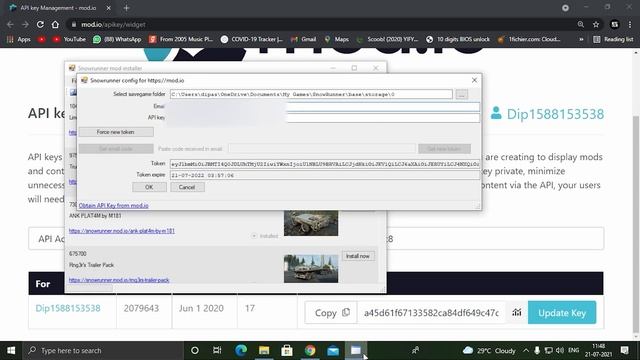This screenshot has width=640, height=360.
Task: Close the API key Management tab
Action: pyautogui.click(x=108, y=8)
